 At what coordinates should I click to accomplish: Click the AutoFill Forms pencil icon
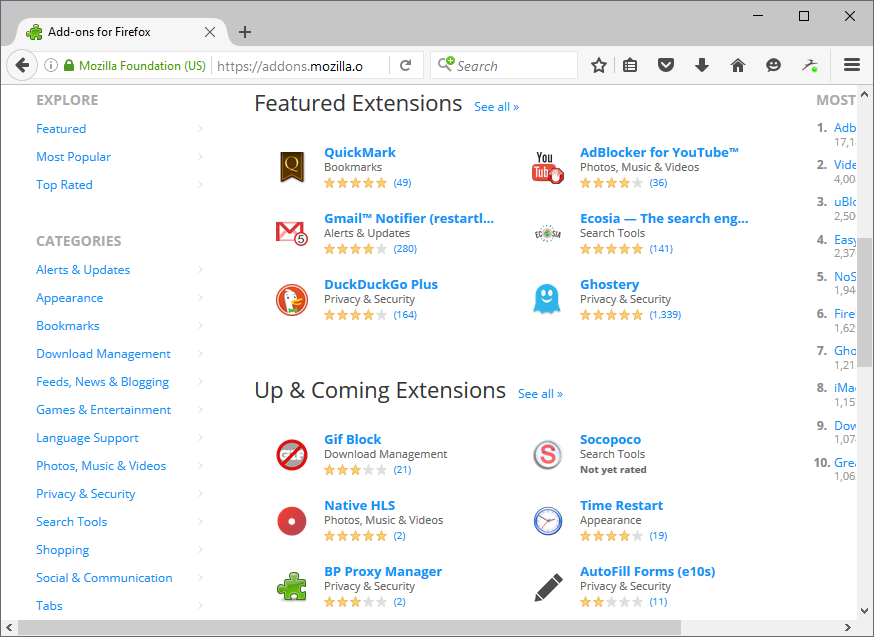(548, 587)
